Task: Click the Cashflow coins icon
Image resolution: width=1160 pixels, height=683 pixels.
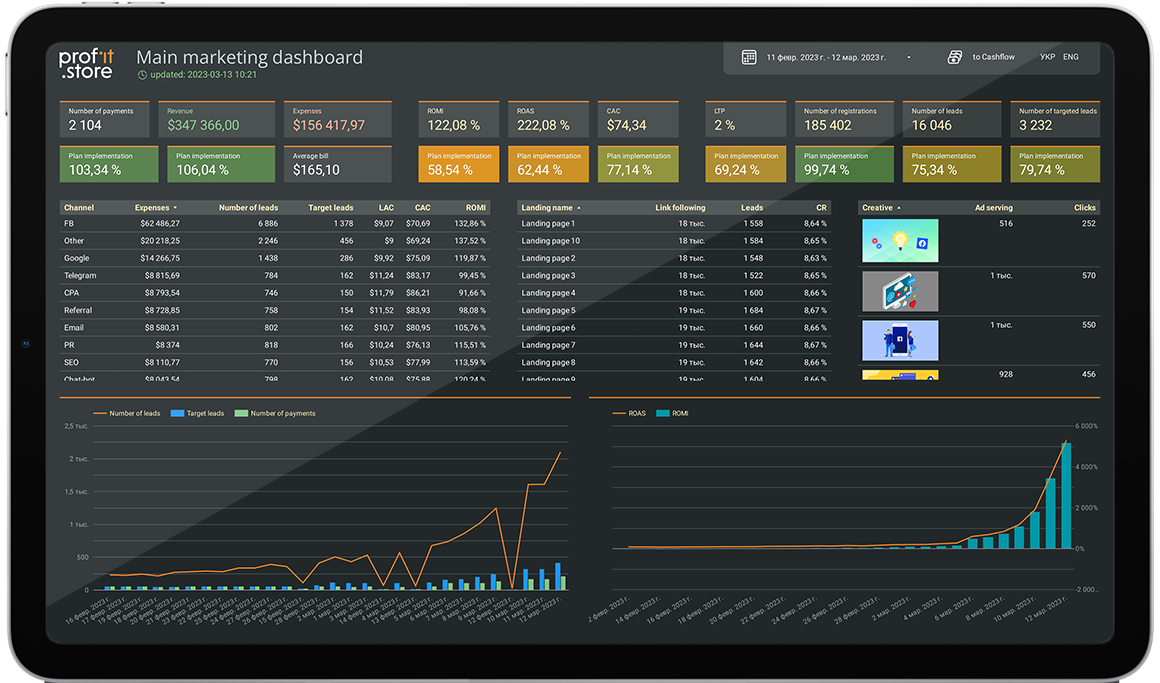Action: coord(955,58)
